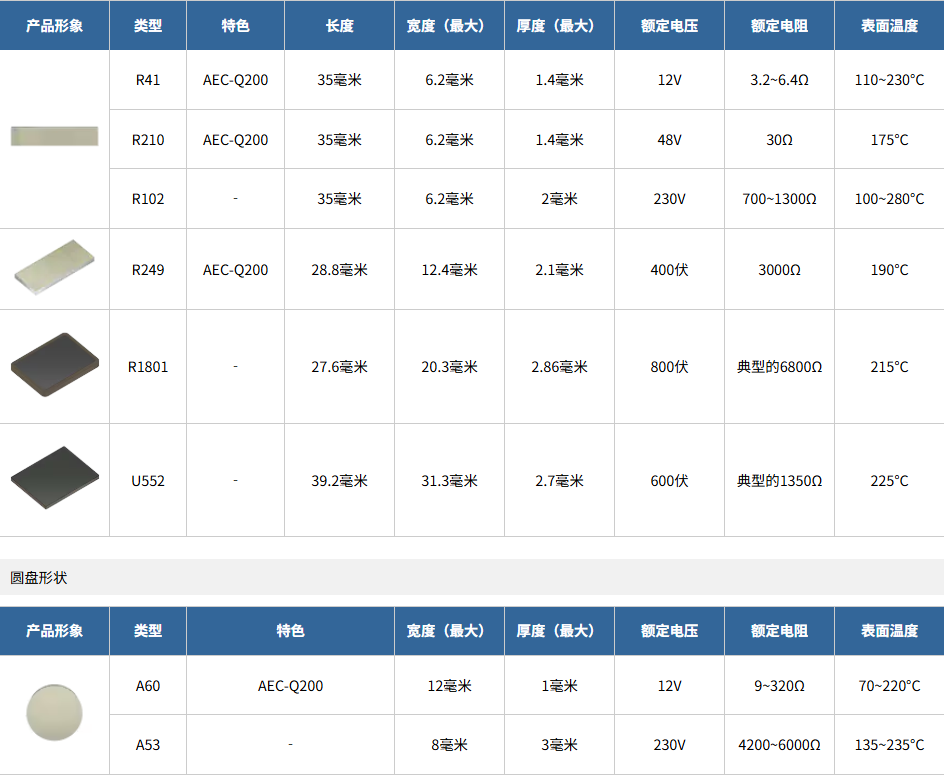944x779 pixels.
Task: Select the 圆盘形状 section heading
Action: pyautogui.click(x=39, y=578)
